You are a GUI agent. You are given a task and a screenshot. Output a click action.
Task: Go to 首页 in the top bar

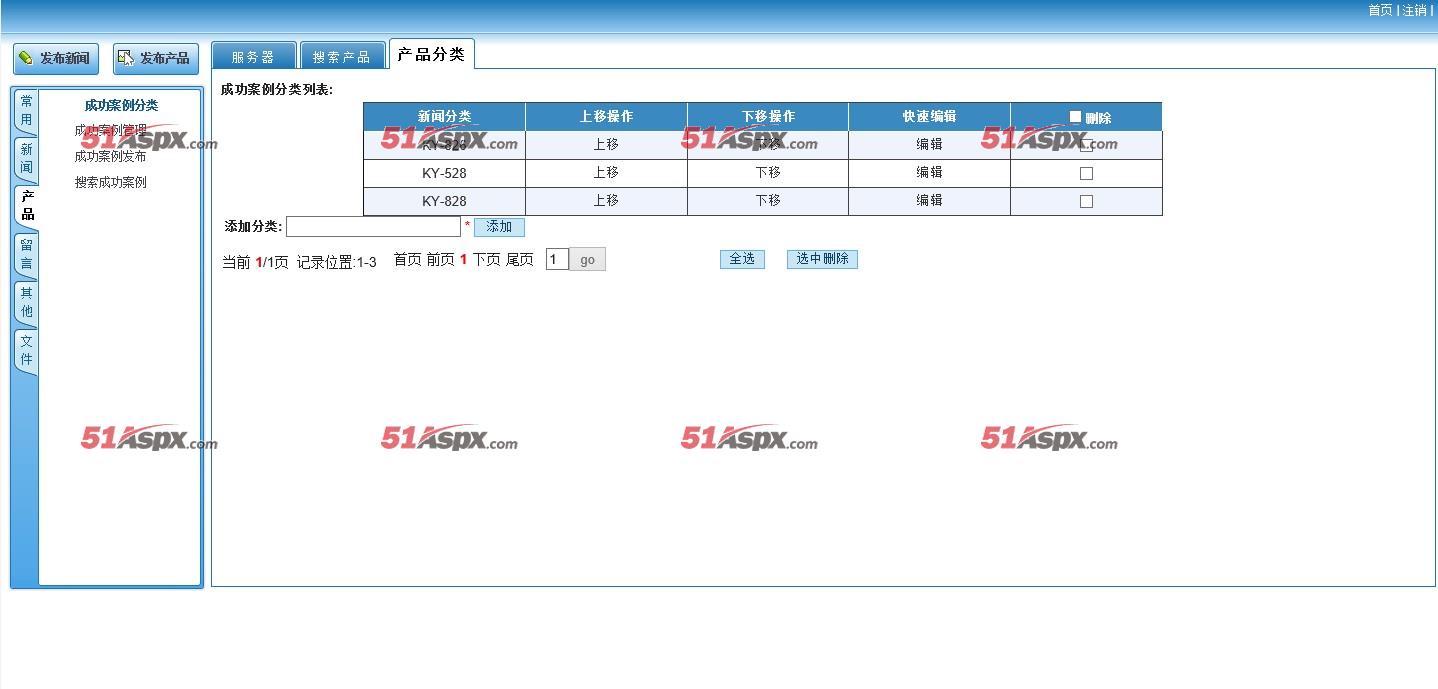coord(1380,10)
